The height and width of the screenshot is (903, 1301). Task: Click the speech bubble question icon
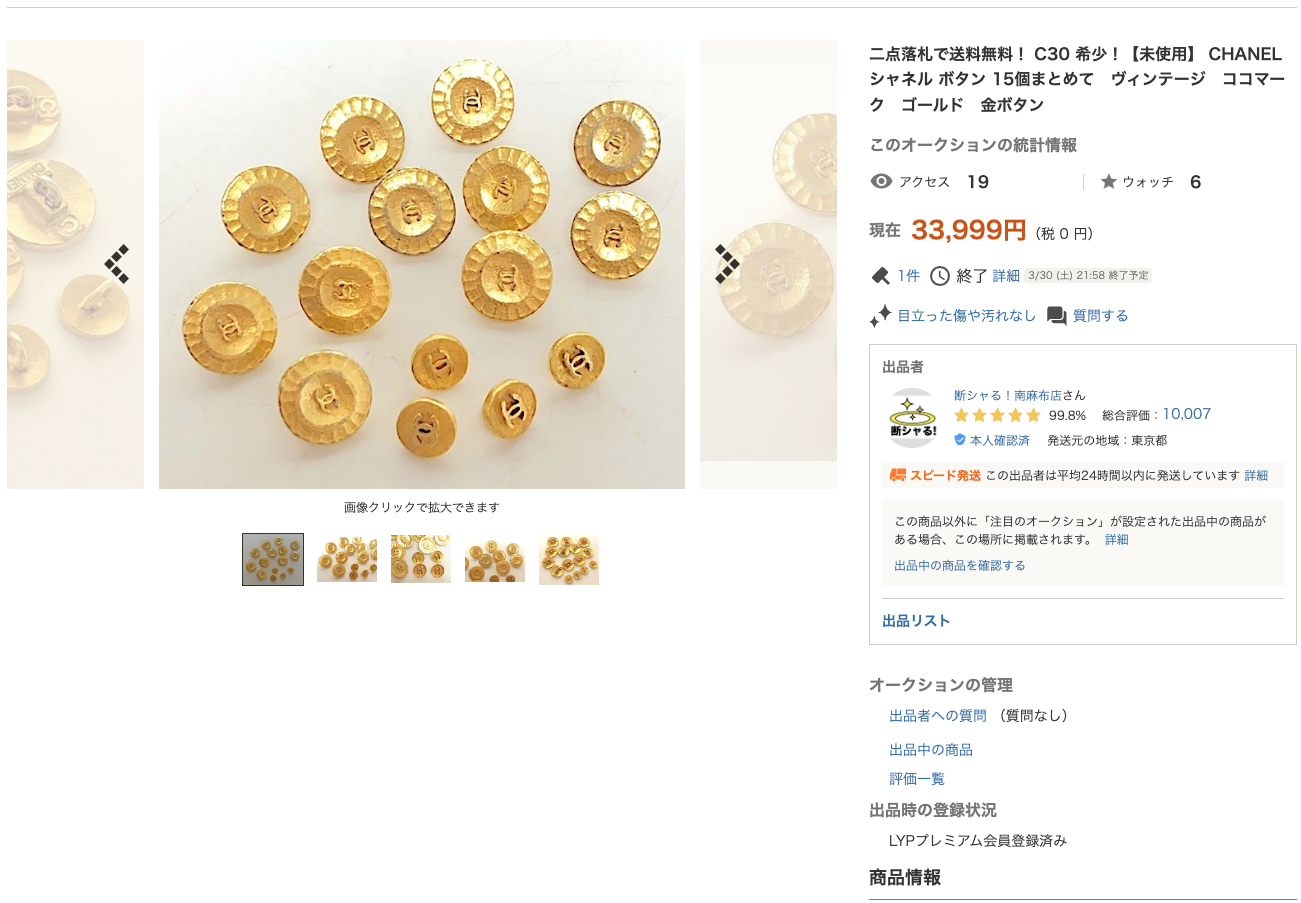coord(1056,316)
